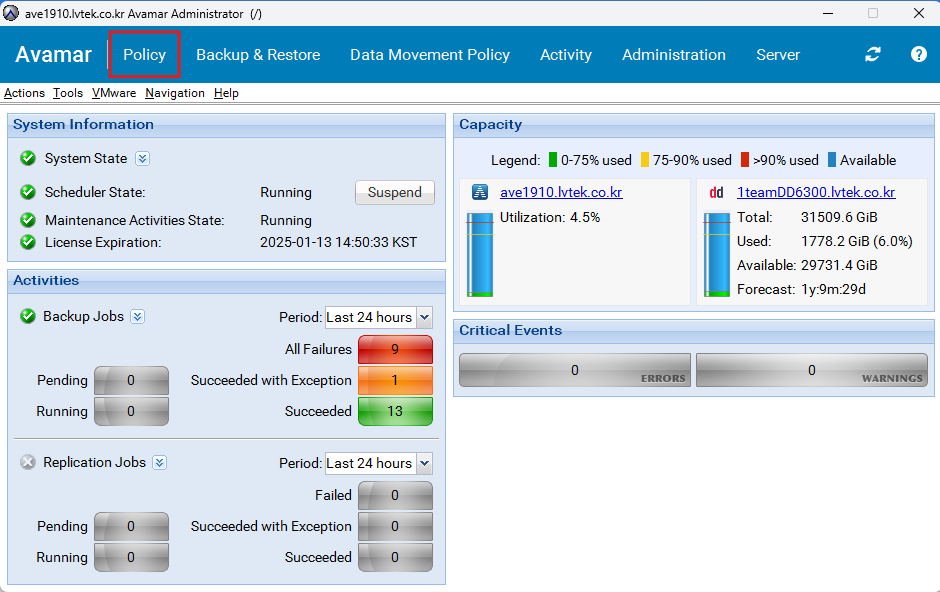Viewport: 940px width, 592px height.
Task: Click the blue Available legend swatch
Action: coord(832,160)
